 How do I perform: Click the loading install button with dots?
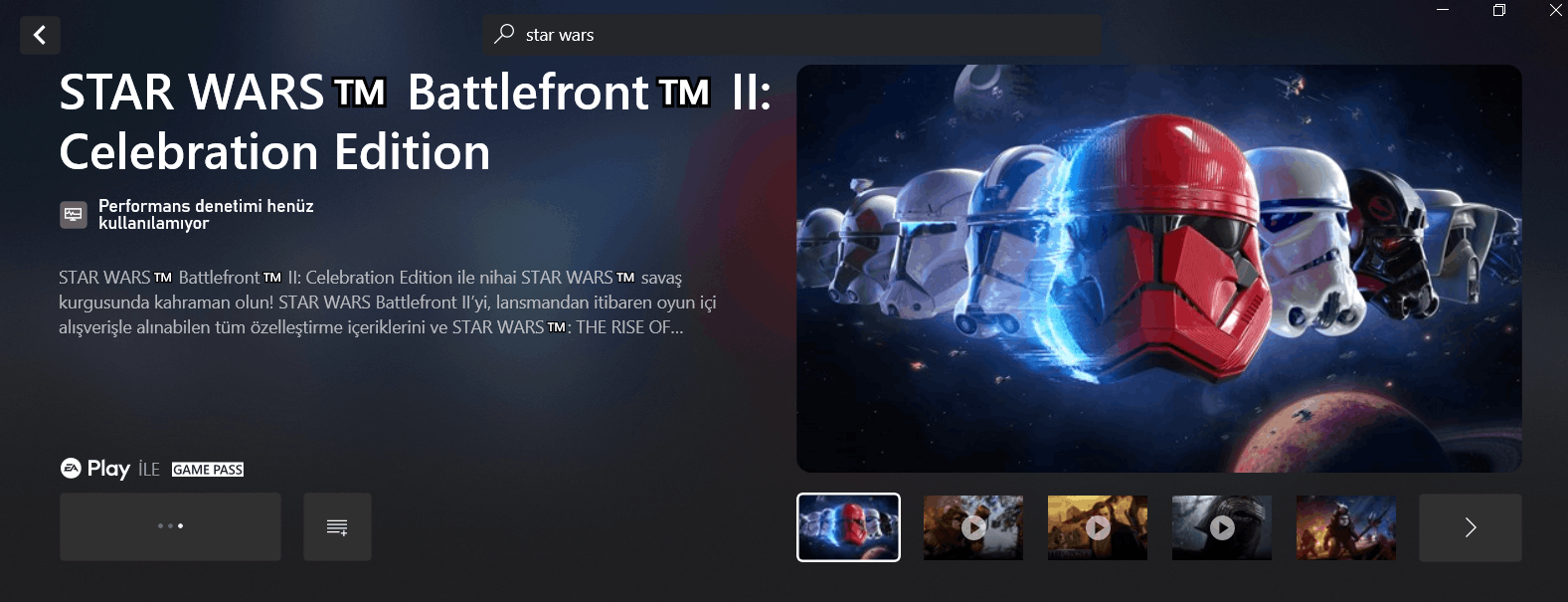point(170,526)
